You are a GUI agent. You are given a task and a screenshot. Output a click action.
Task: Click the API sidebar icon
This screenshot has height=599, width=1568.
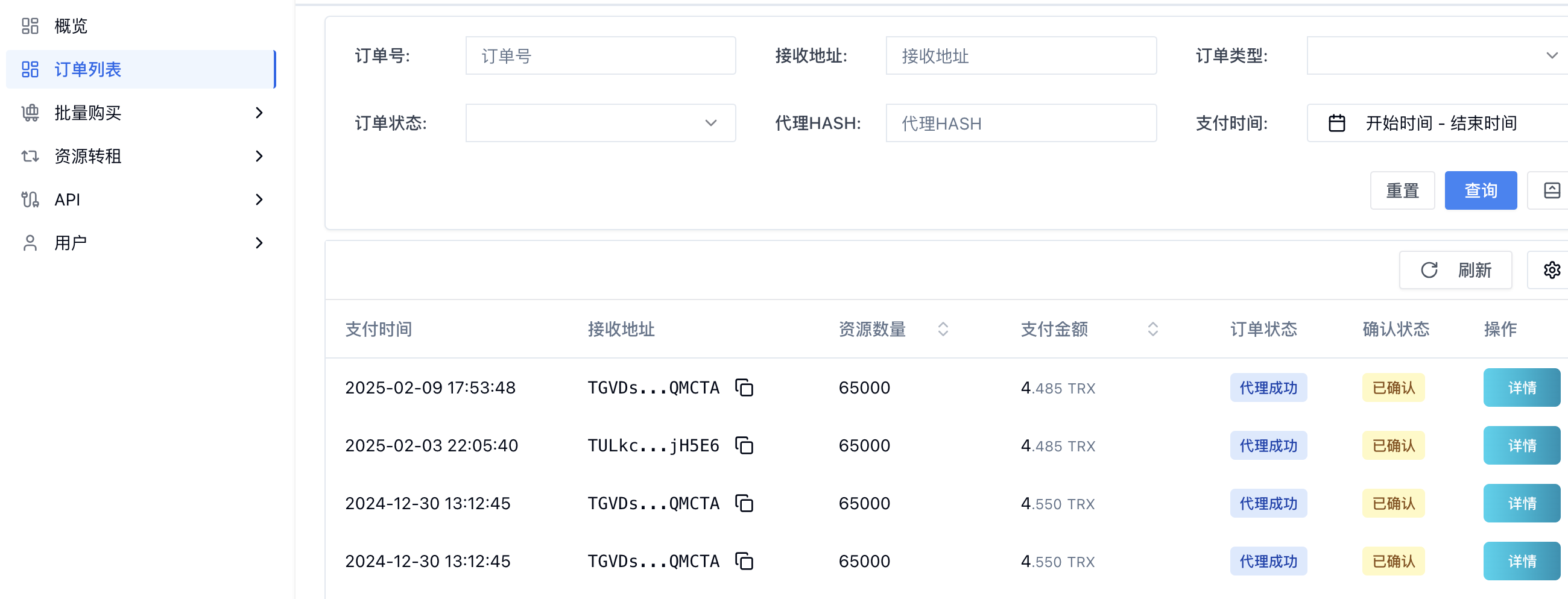click(30, 199)
